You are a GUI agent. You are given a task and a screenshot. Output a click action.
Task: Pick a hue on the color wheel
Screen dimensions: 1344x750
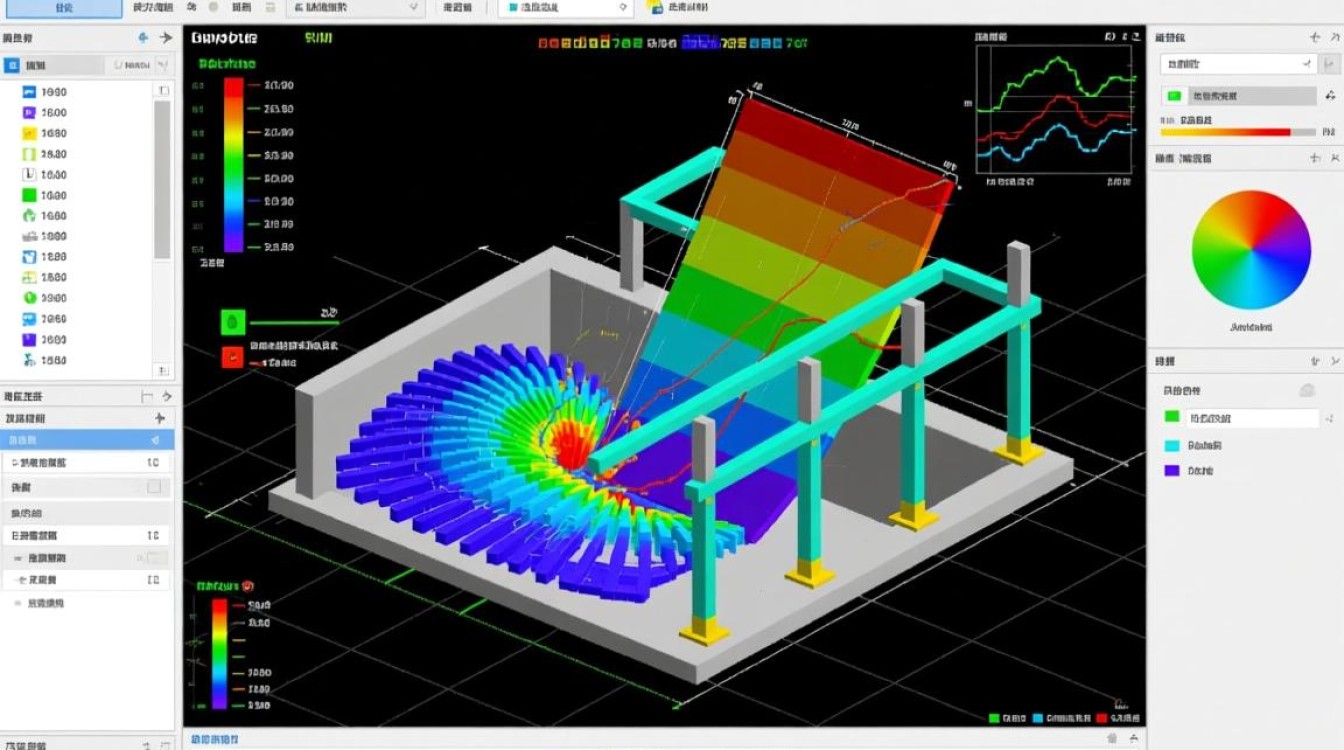[1251, 250]
